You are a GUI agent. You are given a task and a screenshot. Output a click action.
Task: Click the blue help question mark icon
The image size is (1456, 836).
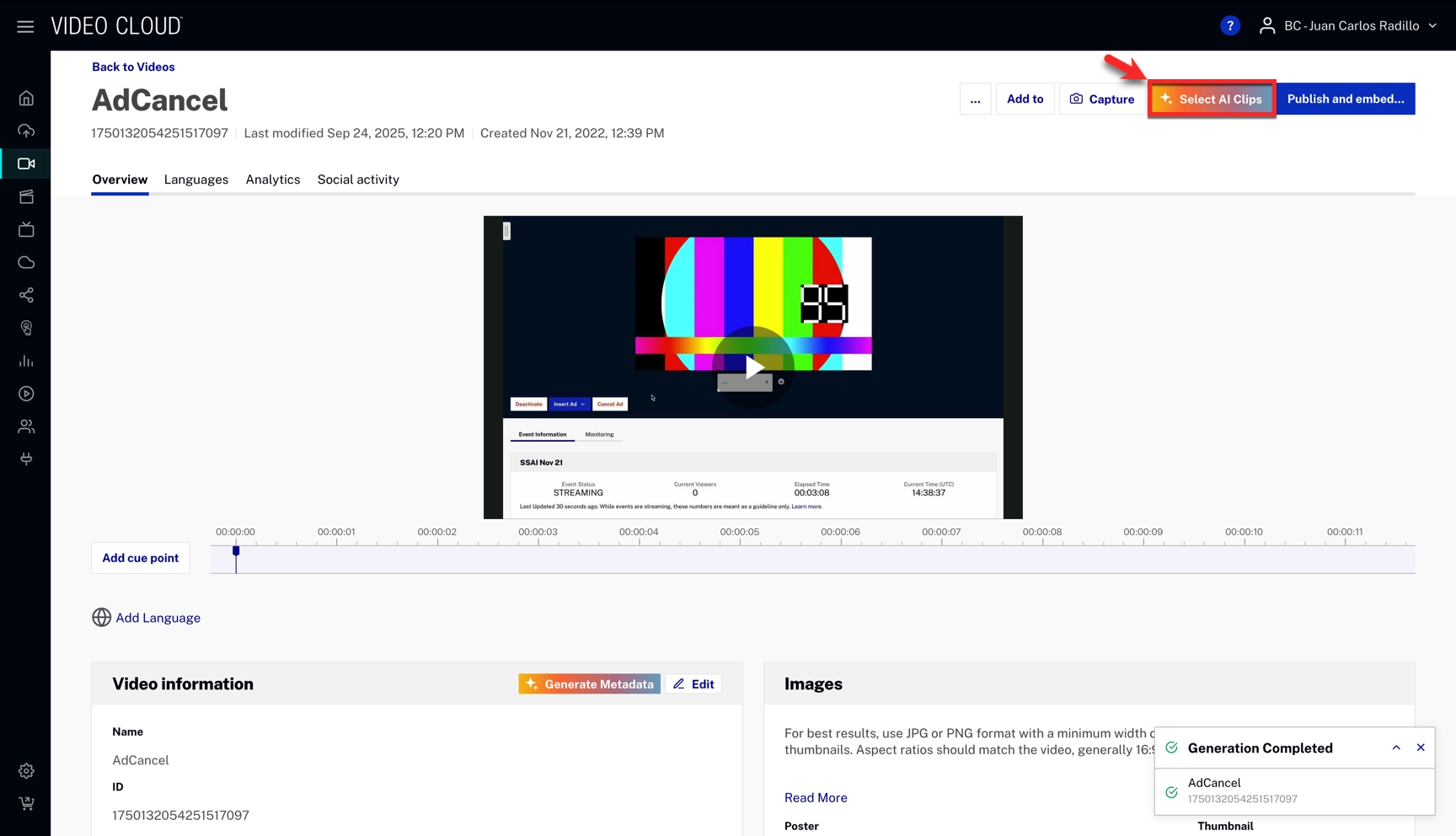(x=1229, y=26)
